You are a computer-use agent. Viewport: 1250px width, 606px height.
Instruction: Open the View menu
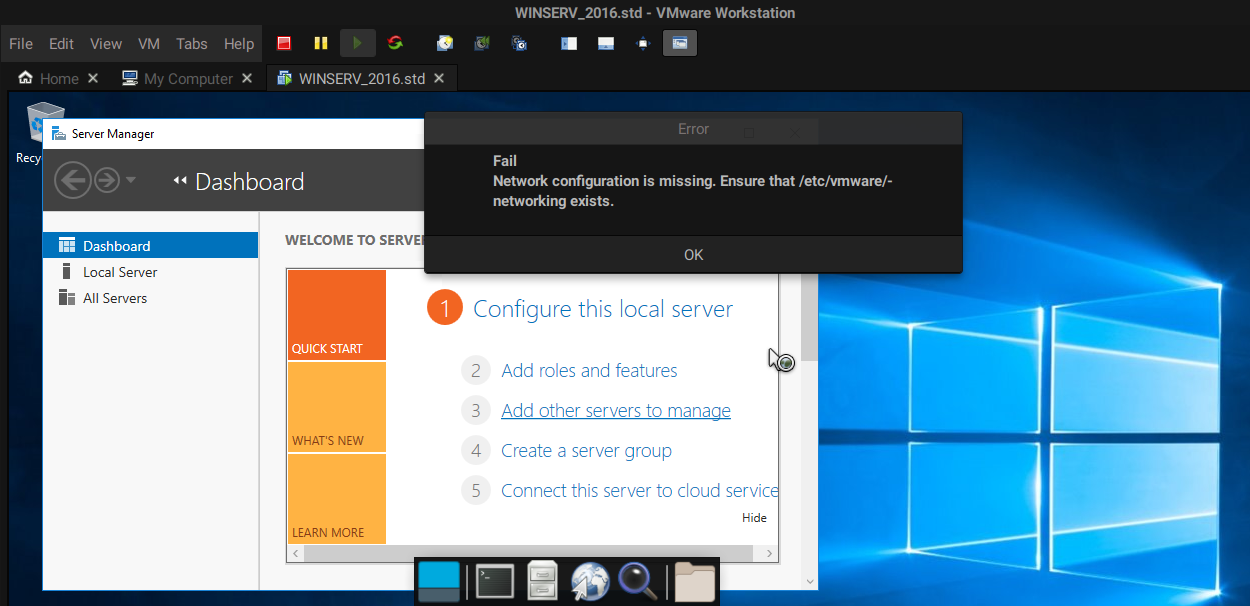point(106,44)
